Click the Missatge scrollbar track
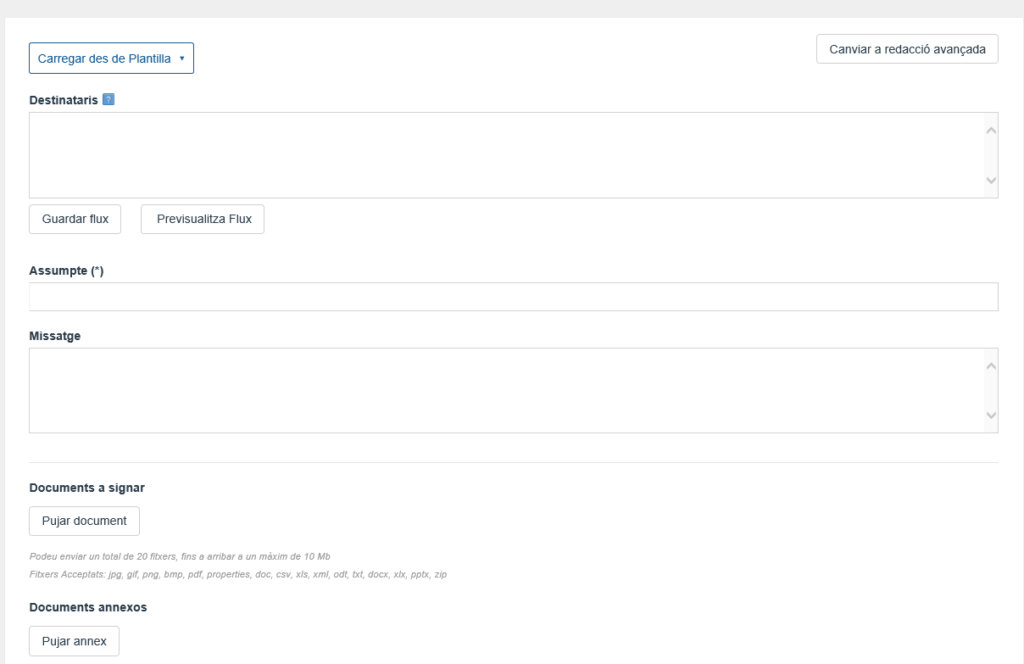 point(991,390)
